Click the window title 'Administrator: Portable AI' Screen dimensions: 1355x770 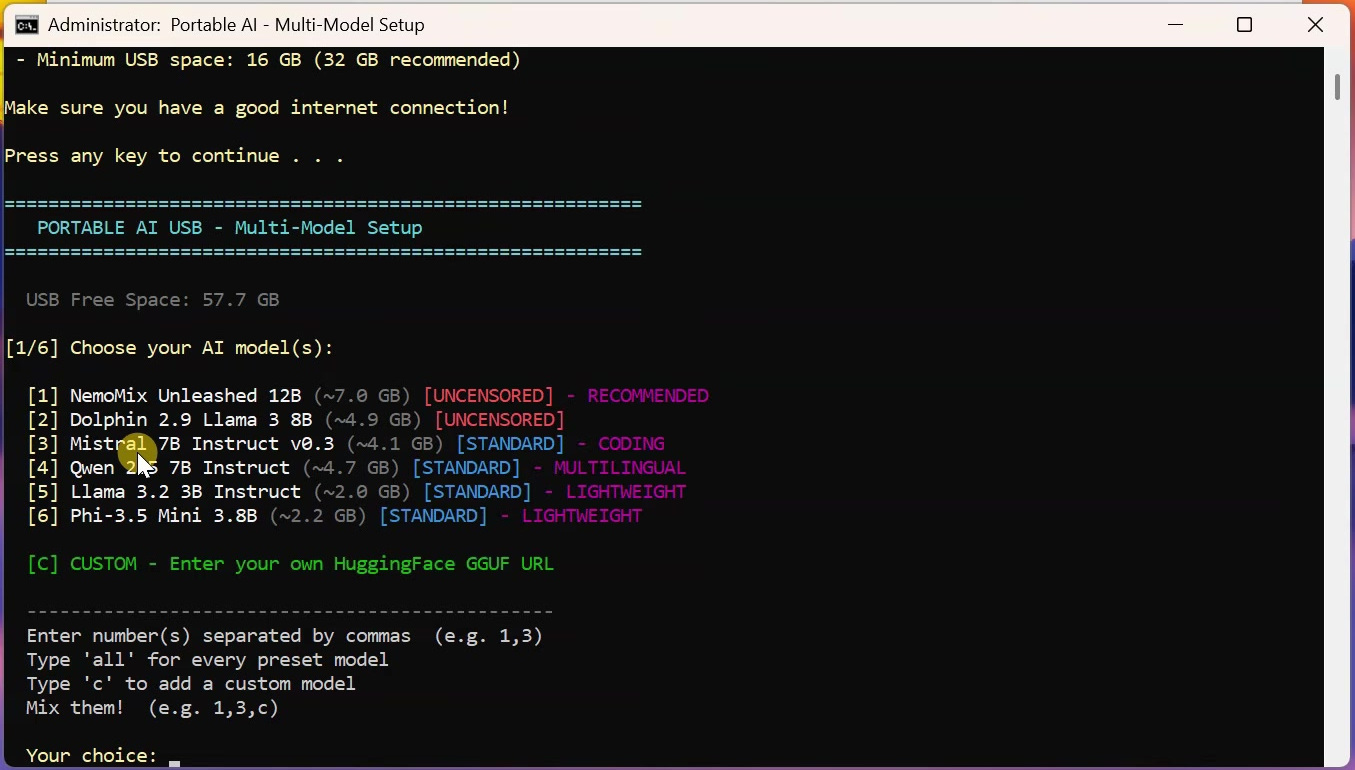pyautogui.click(x=236, y=25)
